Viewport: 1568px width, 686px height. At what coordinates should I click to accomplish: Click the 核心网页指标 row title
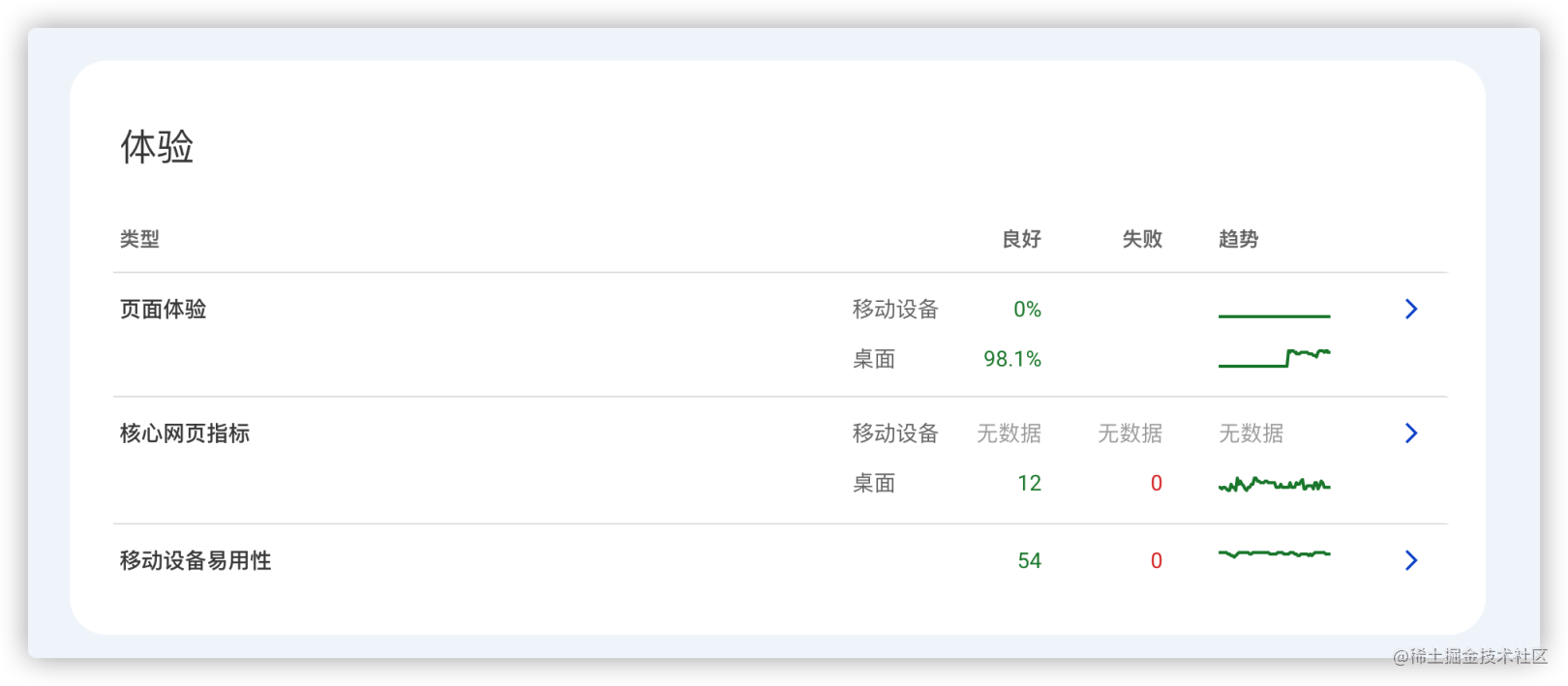click(x=184, y=433)
